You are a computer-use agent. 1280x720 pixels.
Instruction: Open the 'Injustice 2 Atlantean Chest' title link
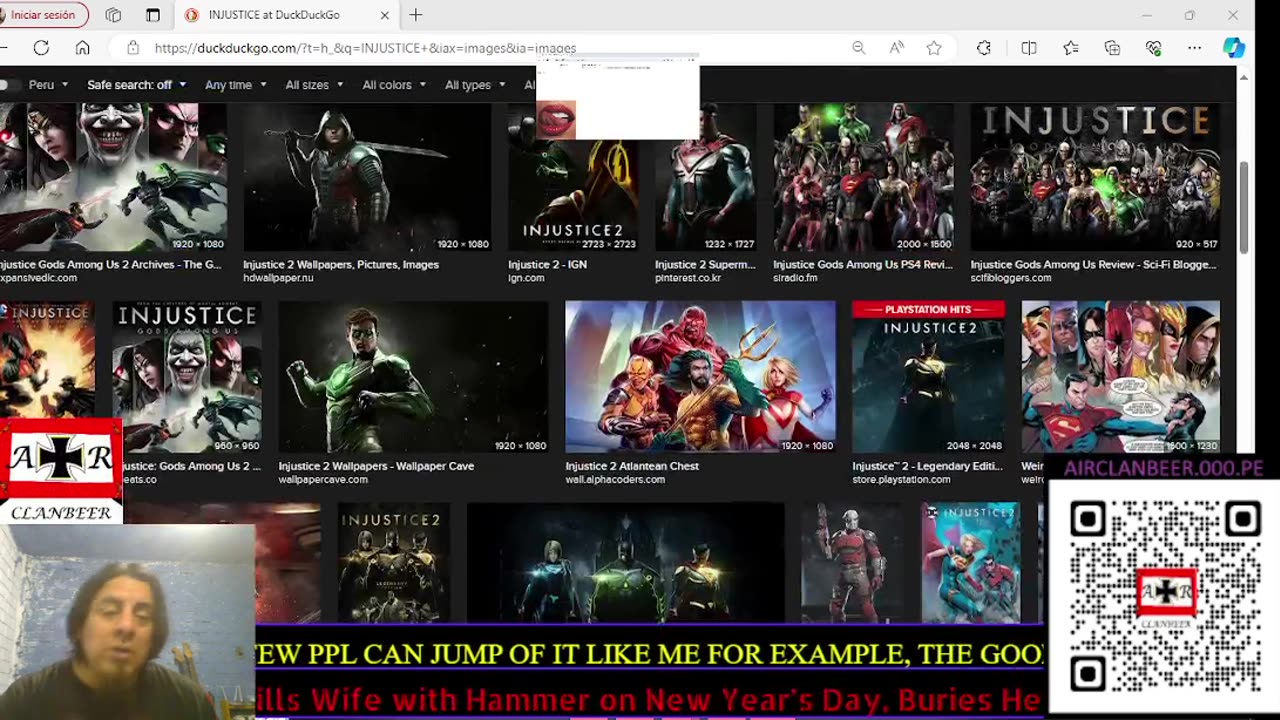tap(632, 466)
